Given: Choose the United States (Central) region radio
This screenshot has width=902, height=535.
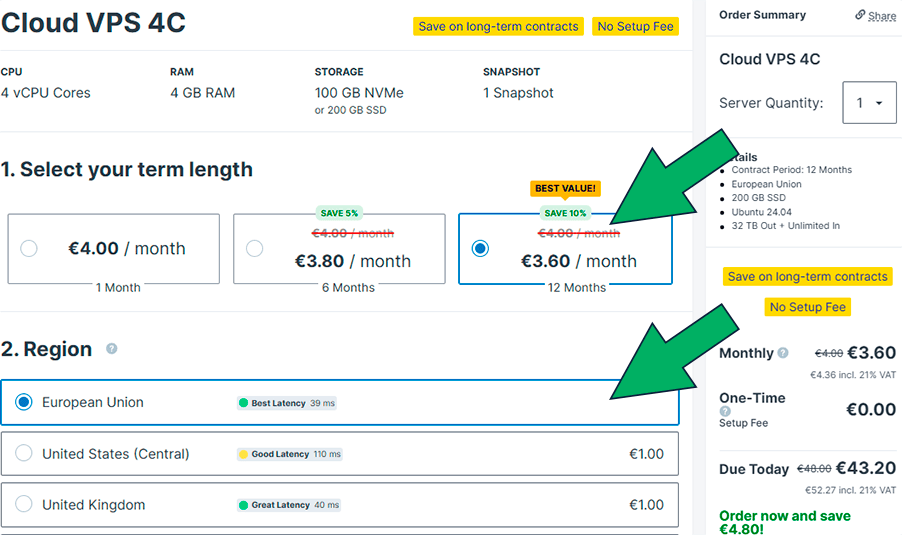Looking at the screenshot, I should 24,454.
